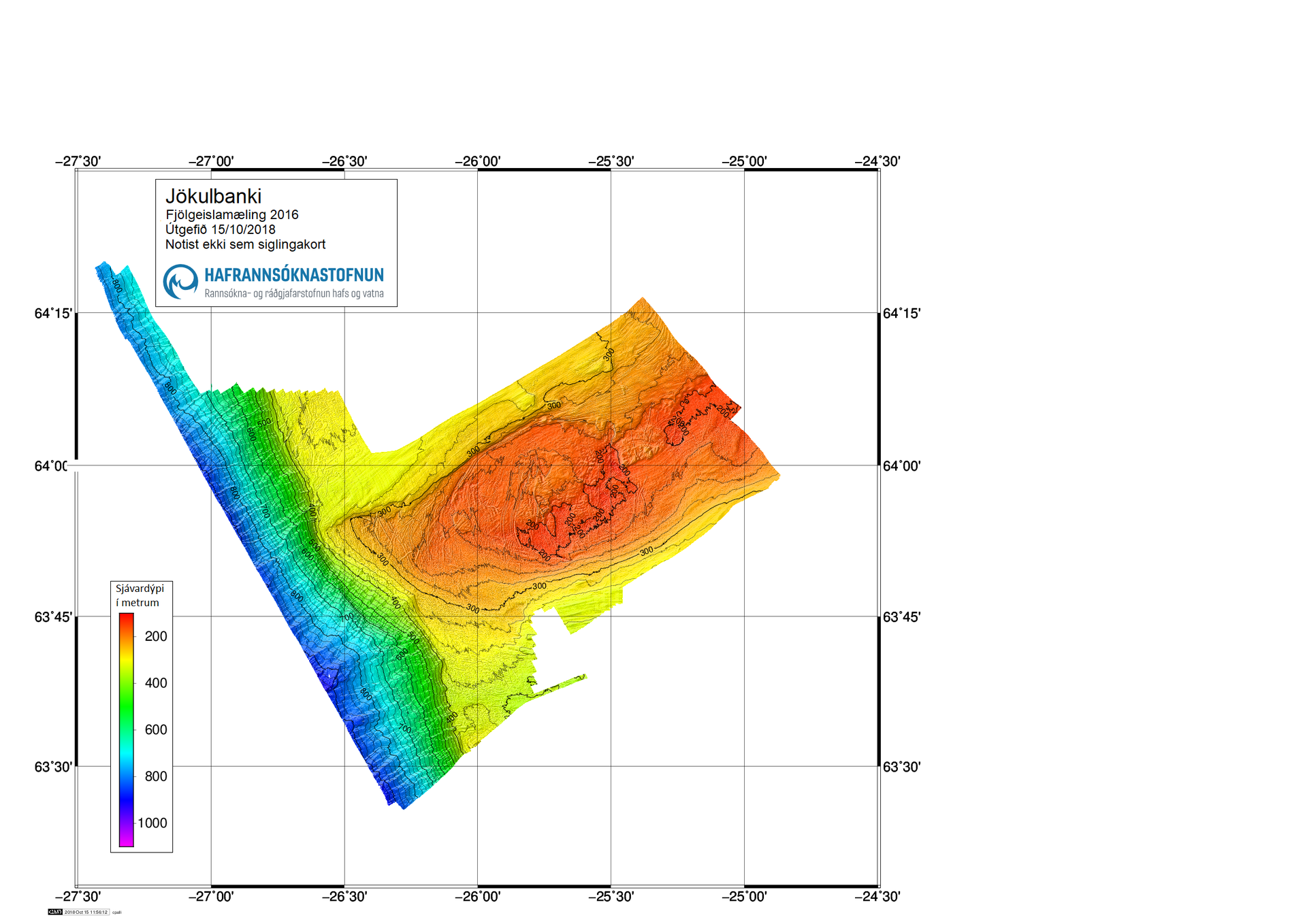Click the 600 label on depth legend
1307x924 pixels.
(155, 730)
